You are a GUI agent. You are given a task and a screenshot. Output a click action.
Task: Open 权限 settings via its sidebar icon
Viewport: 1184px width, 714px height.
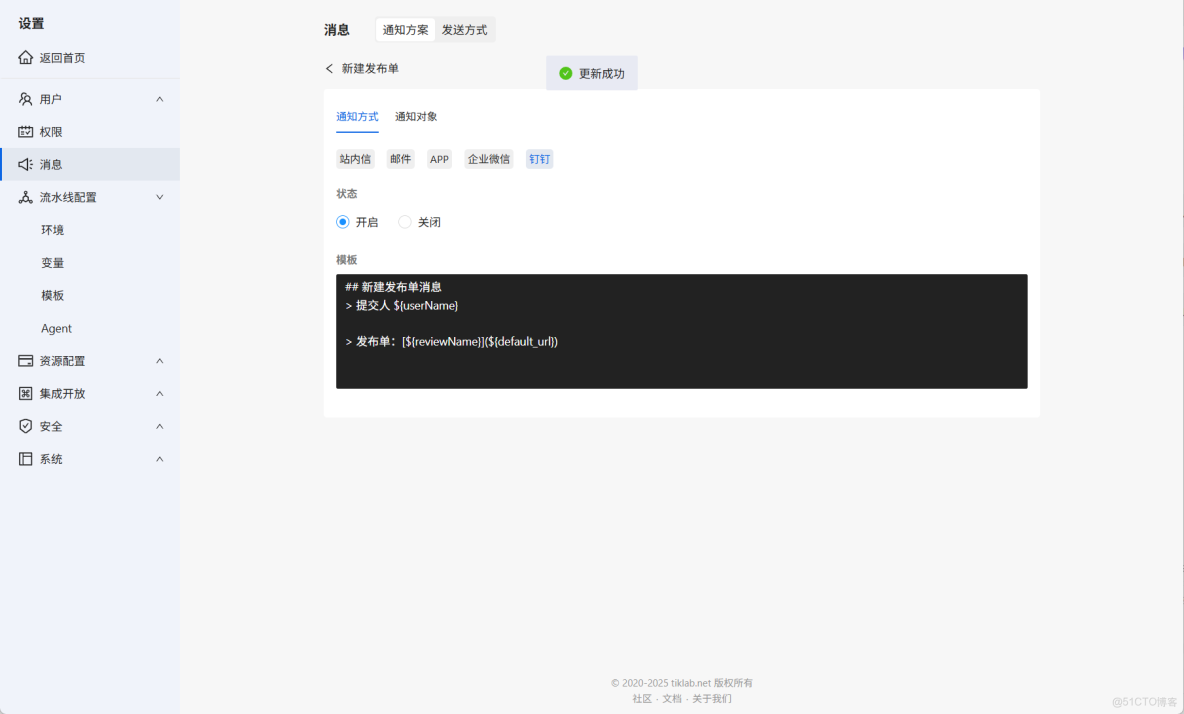[x=24, y=131]
